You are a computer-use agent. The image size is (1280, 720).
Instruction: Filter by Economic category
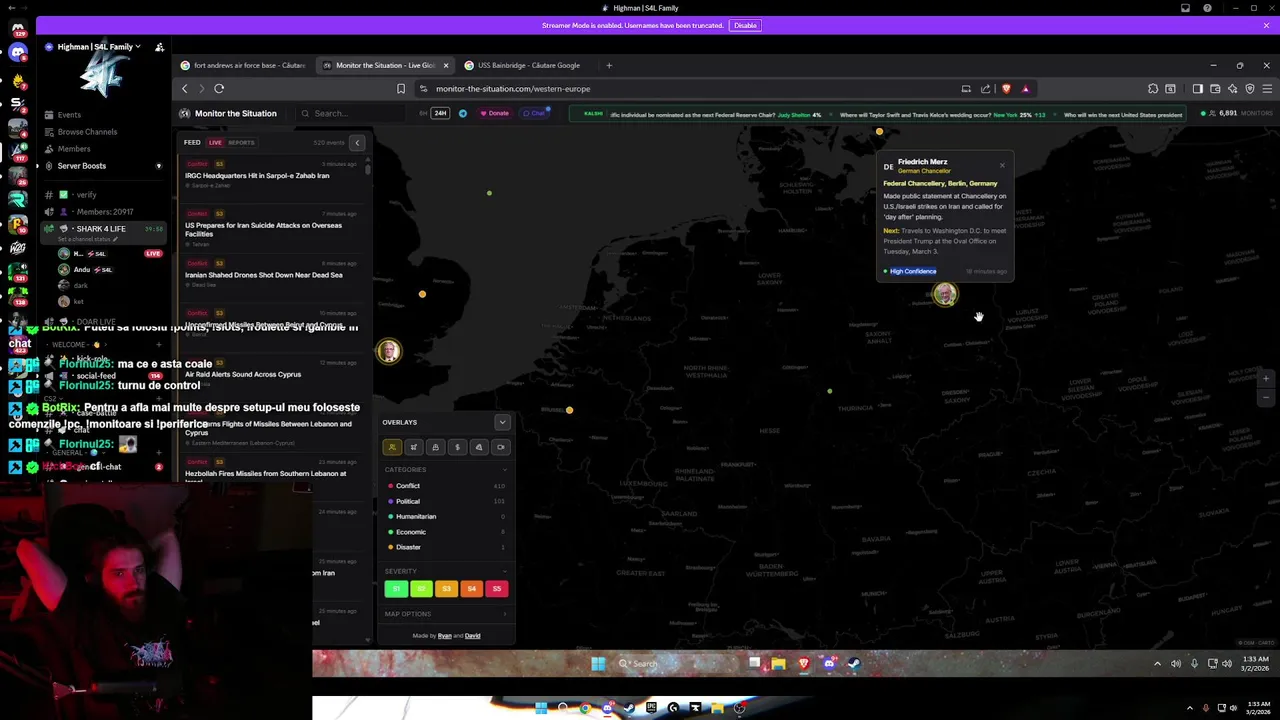(x=410, y=532)
